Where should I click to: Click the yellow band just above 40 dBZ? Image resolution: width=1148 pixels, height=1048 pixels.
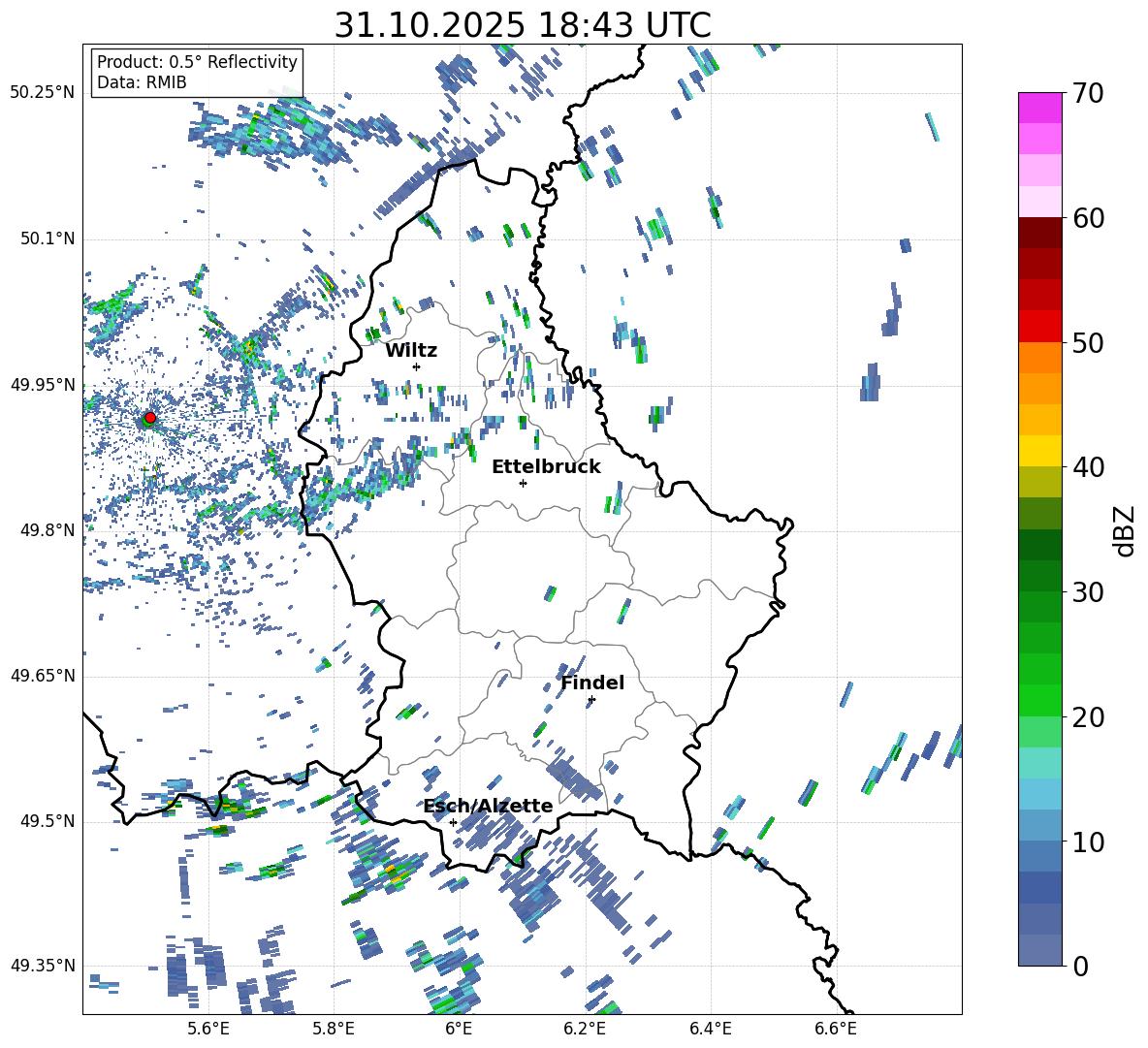[x=1040, y=450]
